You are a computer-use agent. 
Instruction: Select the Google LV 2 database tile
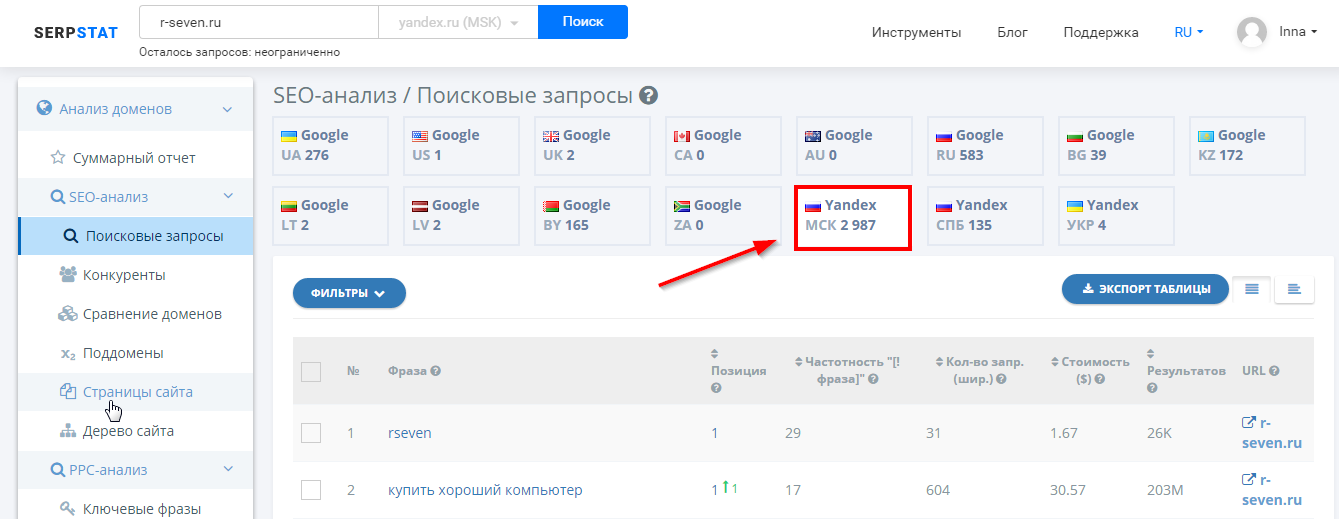click(x=461, y=215)
